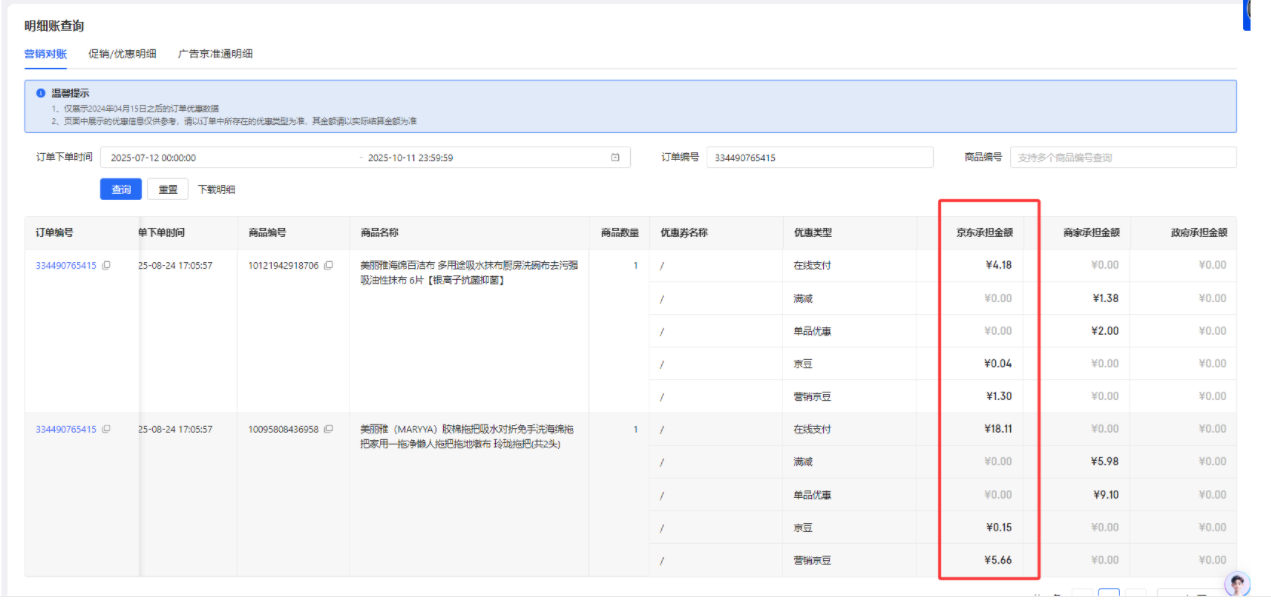Open first row order link 334490765415

(66, 266)
